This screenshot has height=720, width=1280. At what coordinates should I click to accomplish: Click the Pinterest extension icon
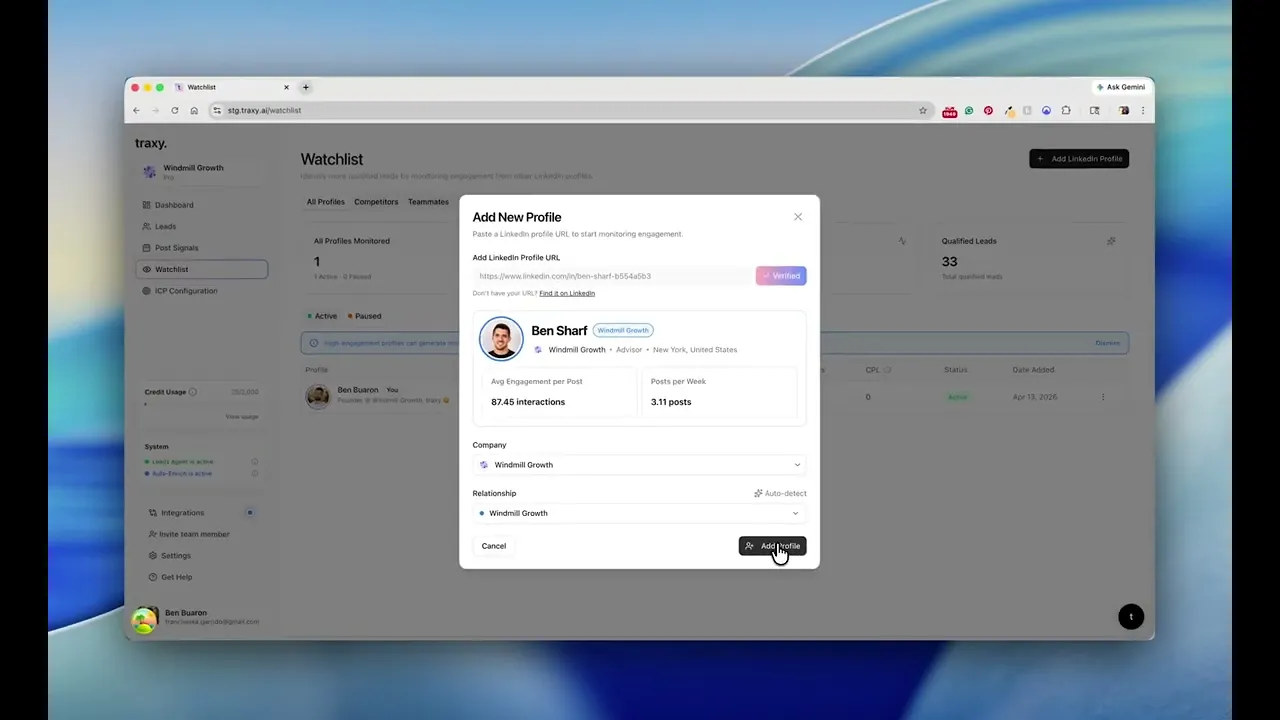pyautogui.click(x=988, y=111)
